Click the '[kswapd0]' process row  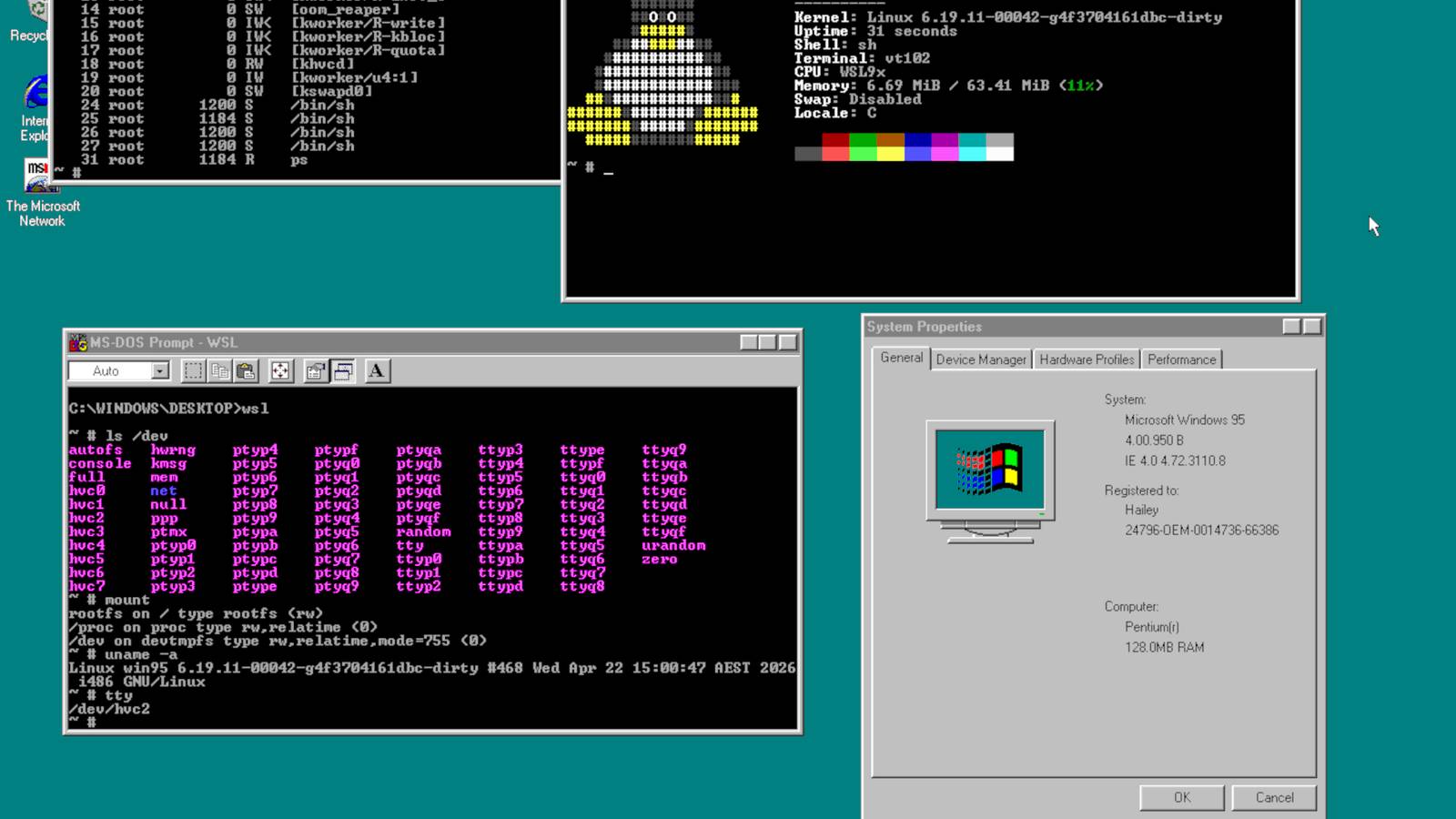click(227, 91)
